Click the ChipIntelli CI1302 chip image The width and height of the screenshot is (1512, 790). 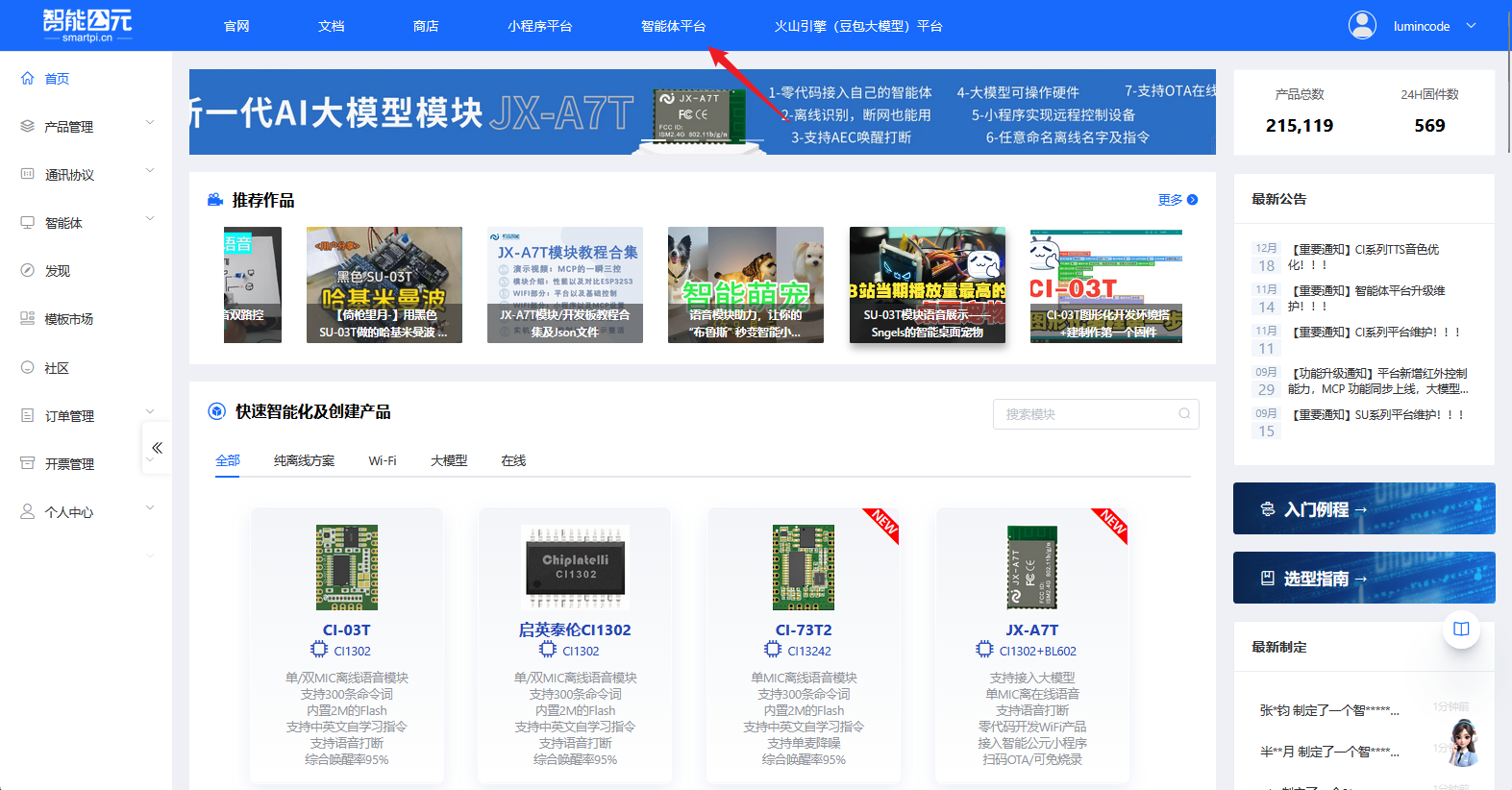[575, 567]
